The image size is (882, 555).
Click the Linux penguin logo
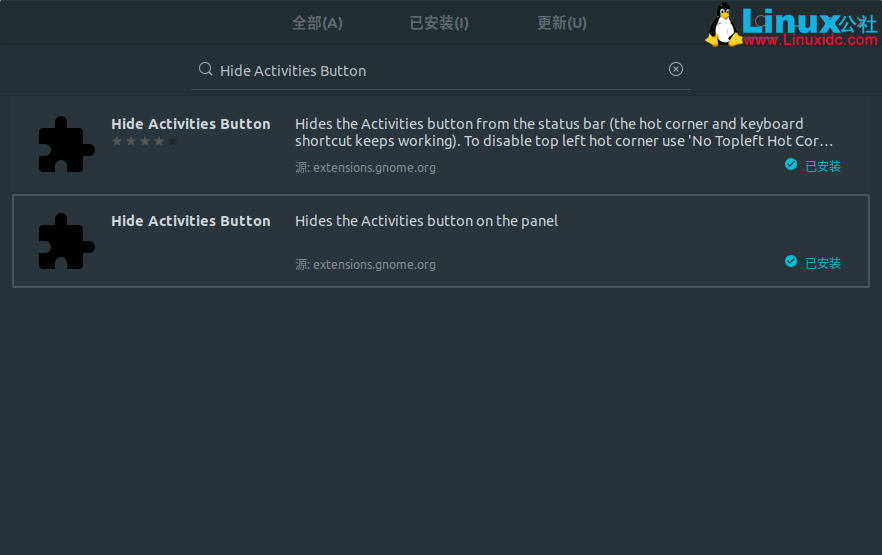722,25
